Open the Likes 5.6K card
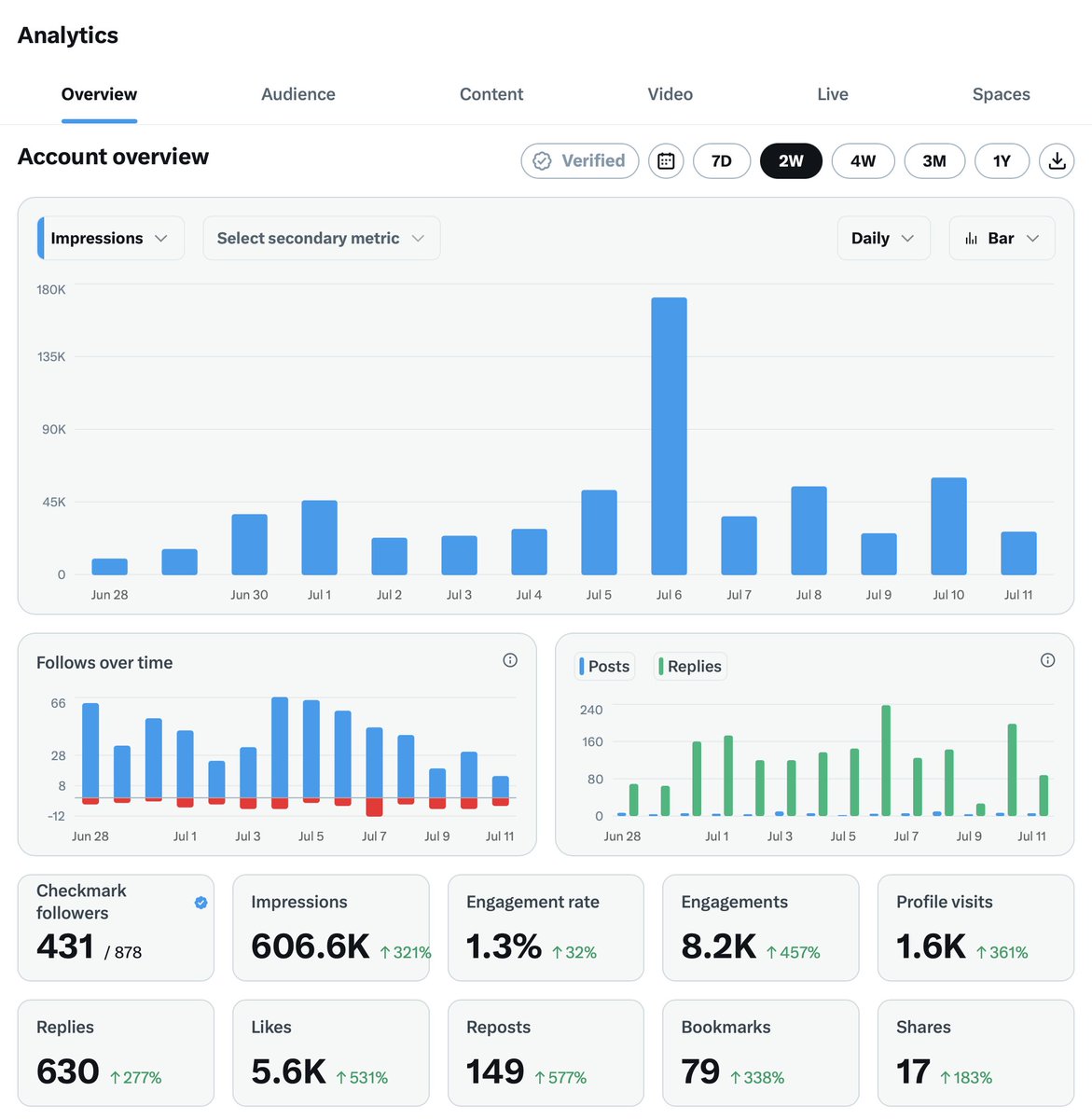 tap(331, 1053)
